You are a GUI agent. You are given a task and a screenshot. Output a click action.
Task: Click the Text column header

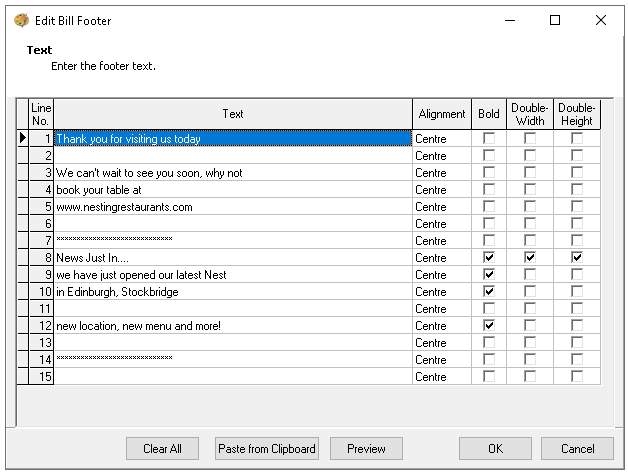coord(233,114)
